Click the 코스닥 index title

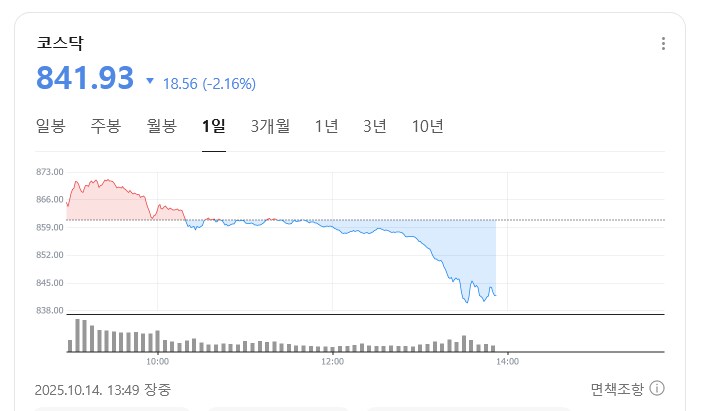point(59,43)
